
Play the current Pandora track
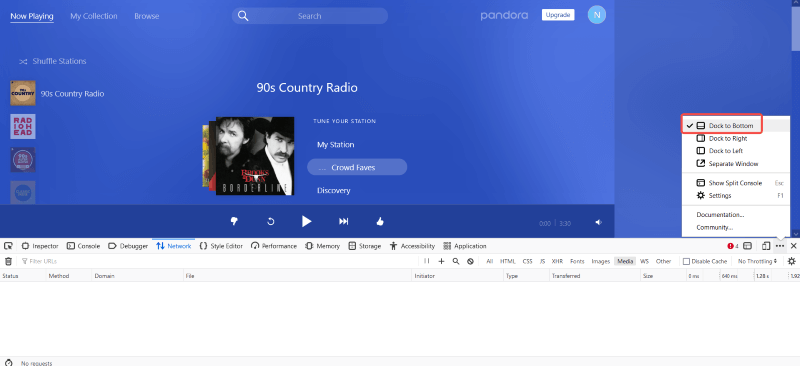point(306,221)
